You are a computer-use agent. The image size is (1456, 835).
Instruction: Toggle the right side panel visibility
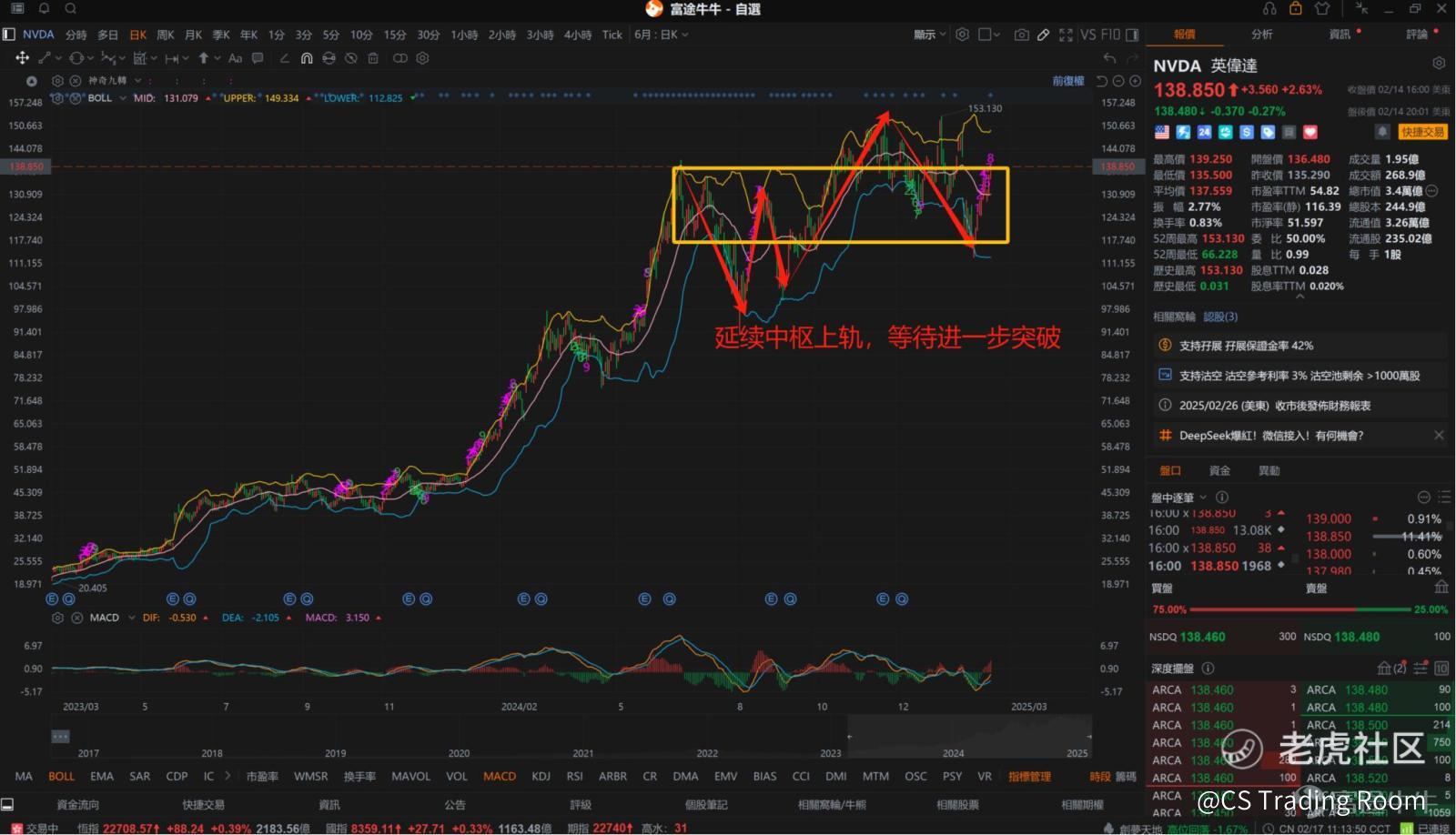point(1132,35)
